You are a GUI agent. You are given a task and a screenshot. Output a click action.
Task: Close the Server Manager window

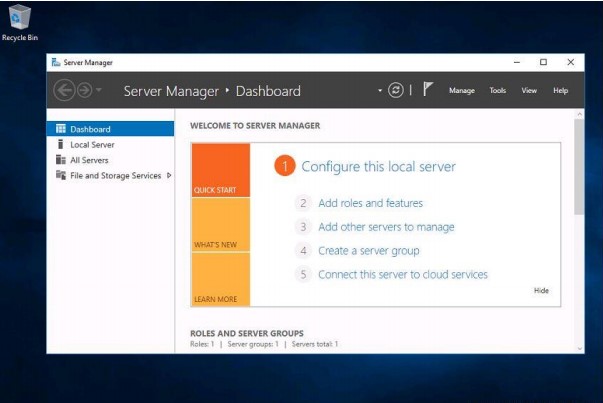click(x=570, y=62)
